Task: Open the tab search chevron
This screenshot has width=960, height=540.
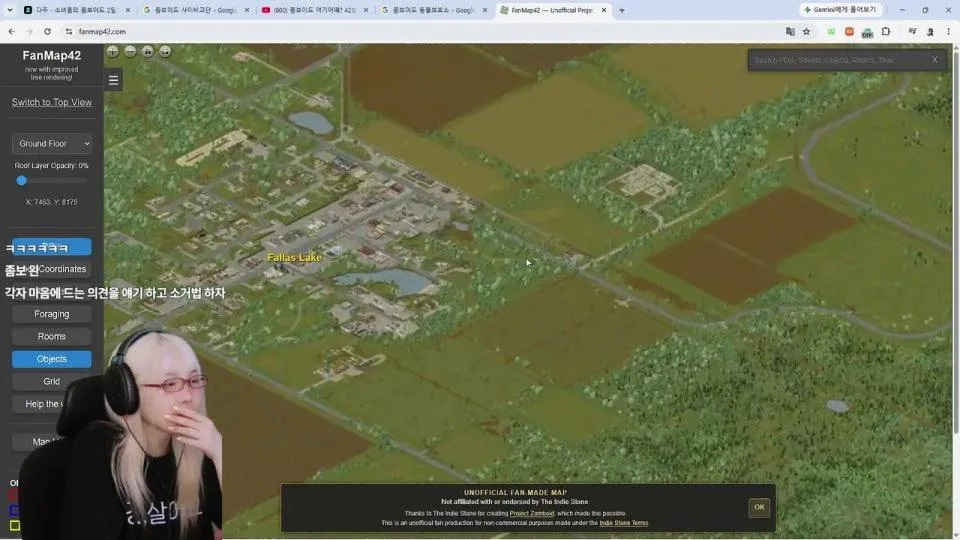Action: coord(9,10)
